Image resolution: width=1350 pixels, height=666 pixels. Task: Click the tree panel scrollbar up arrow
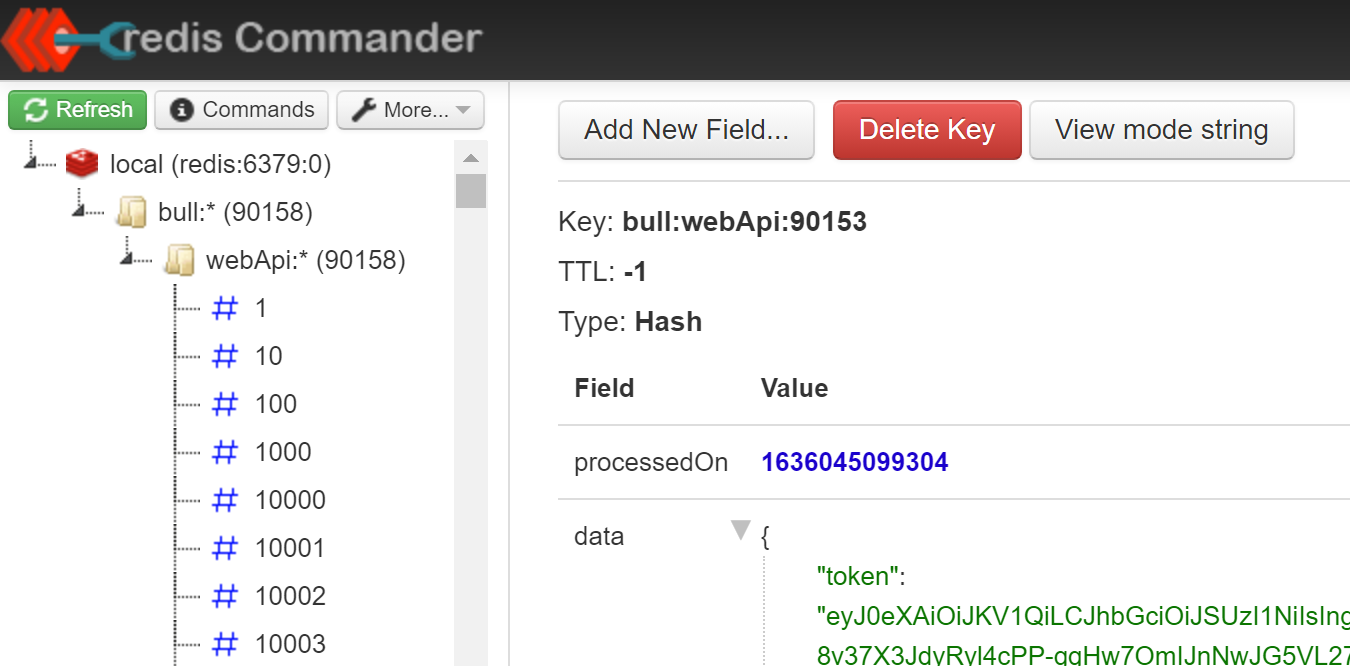471,159
